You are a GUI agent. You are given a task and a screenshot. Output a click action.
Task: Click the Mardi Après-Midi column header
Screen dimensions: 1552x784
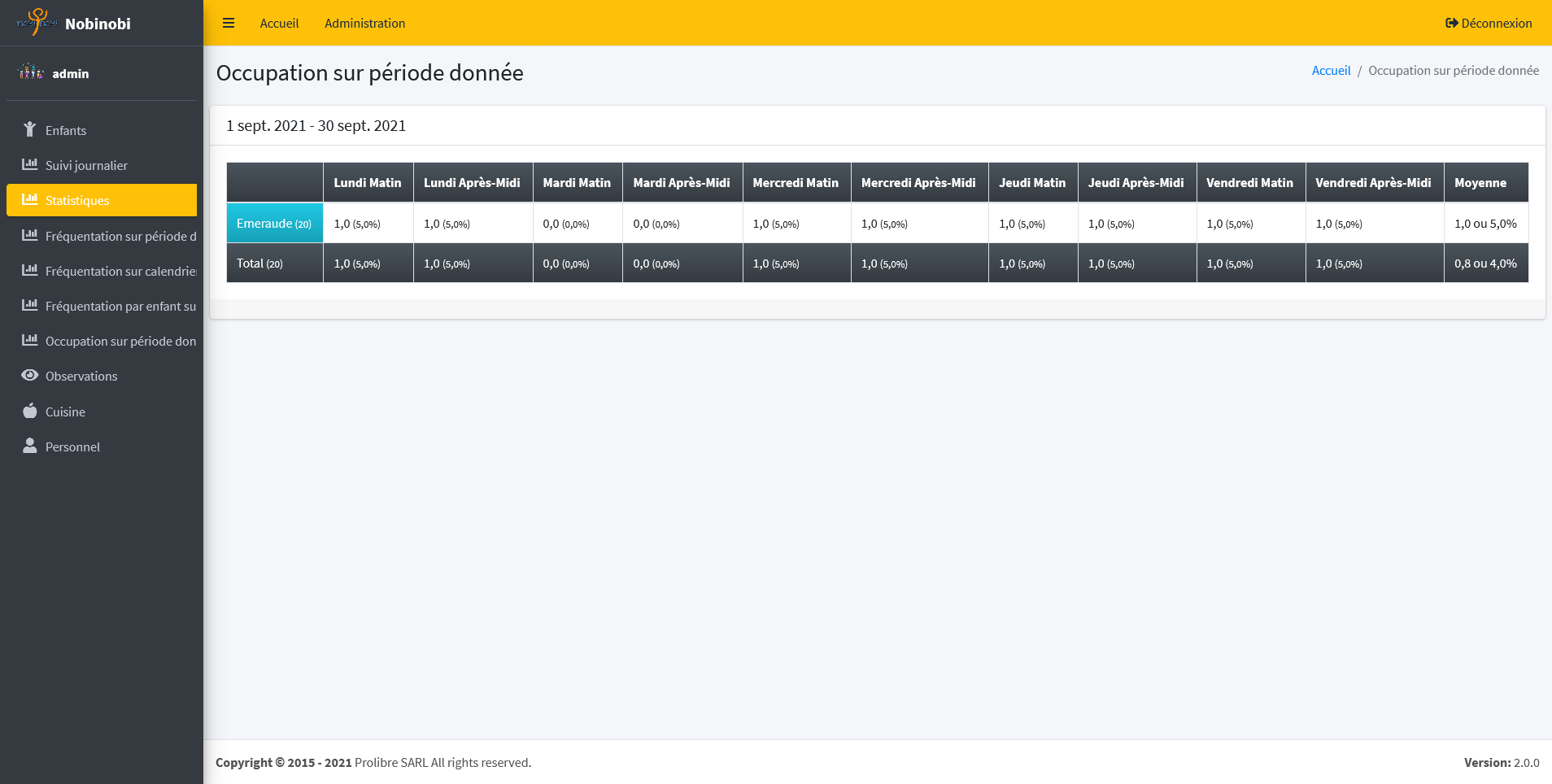coord(682,182)
